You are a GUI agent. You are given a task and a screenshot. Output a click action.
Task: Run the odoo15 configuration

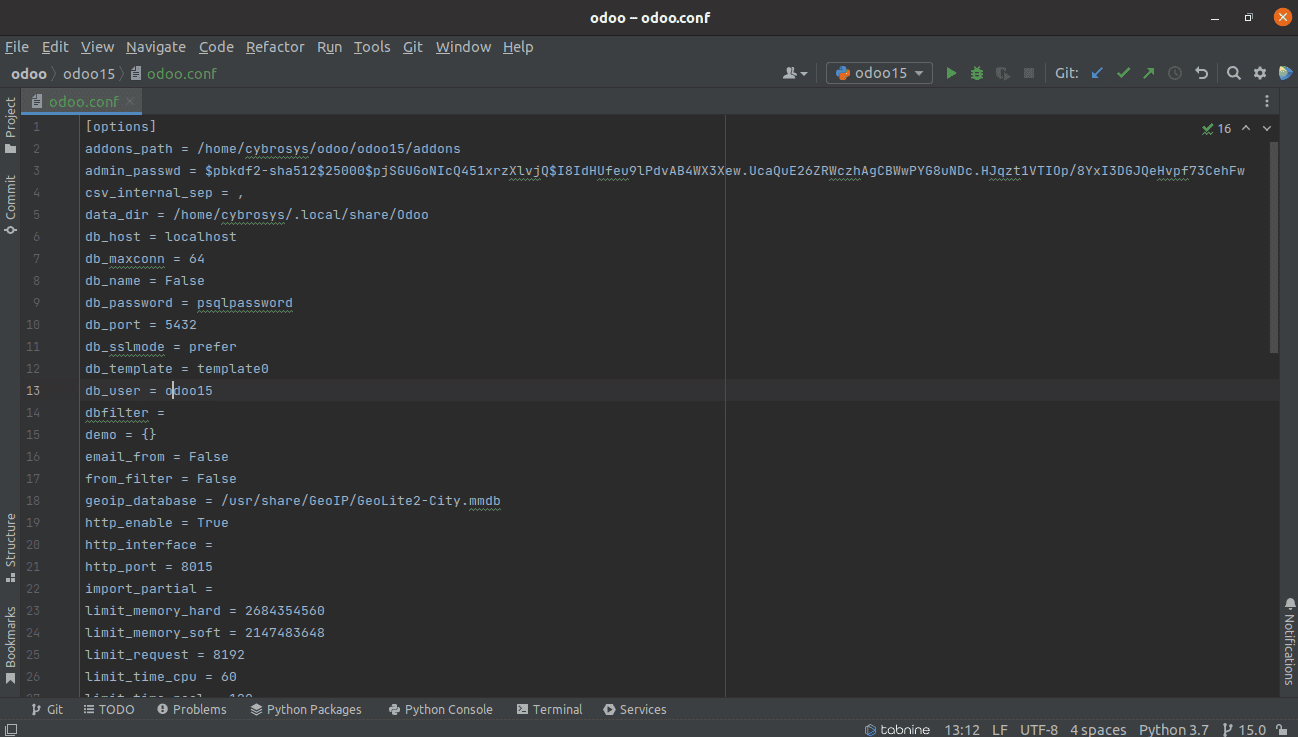click(x=951, y=73)
